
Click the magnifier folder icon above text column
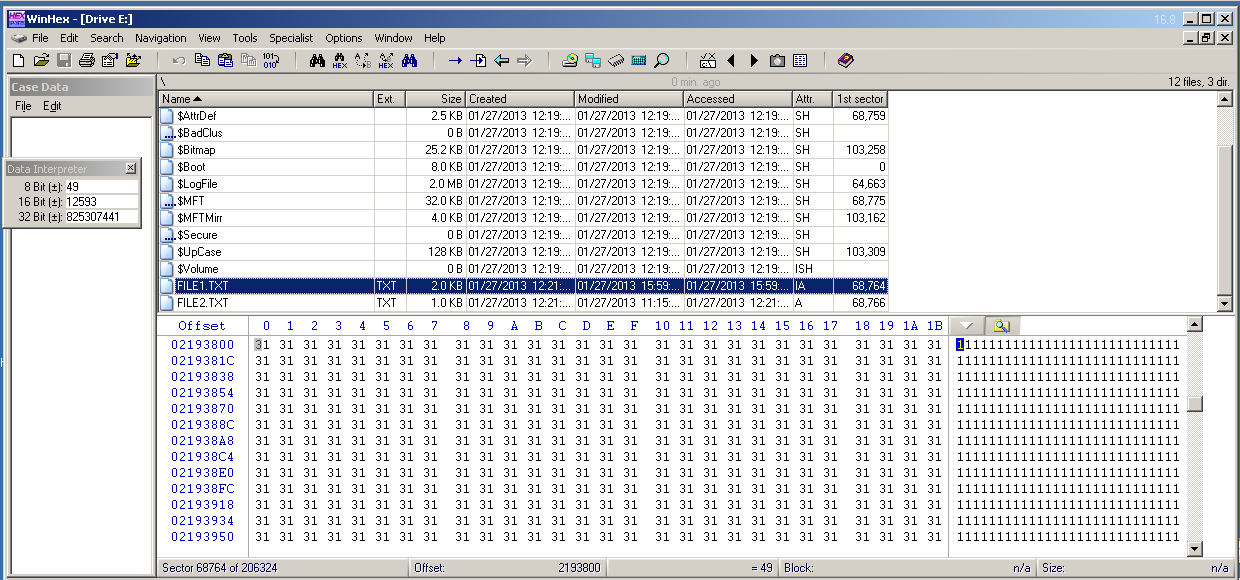[1002, 326]
